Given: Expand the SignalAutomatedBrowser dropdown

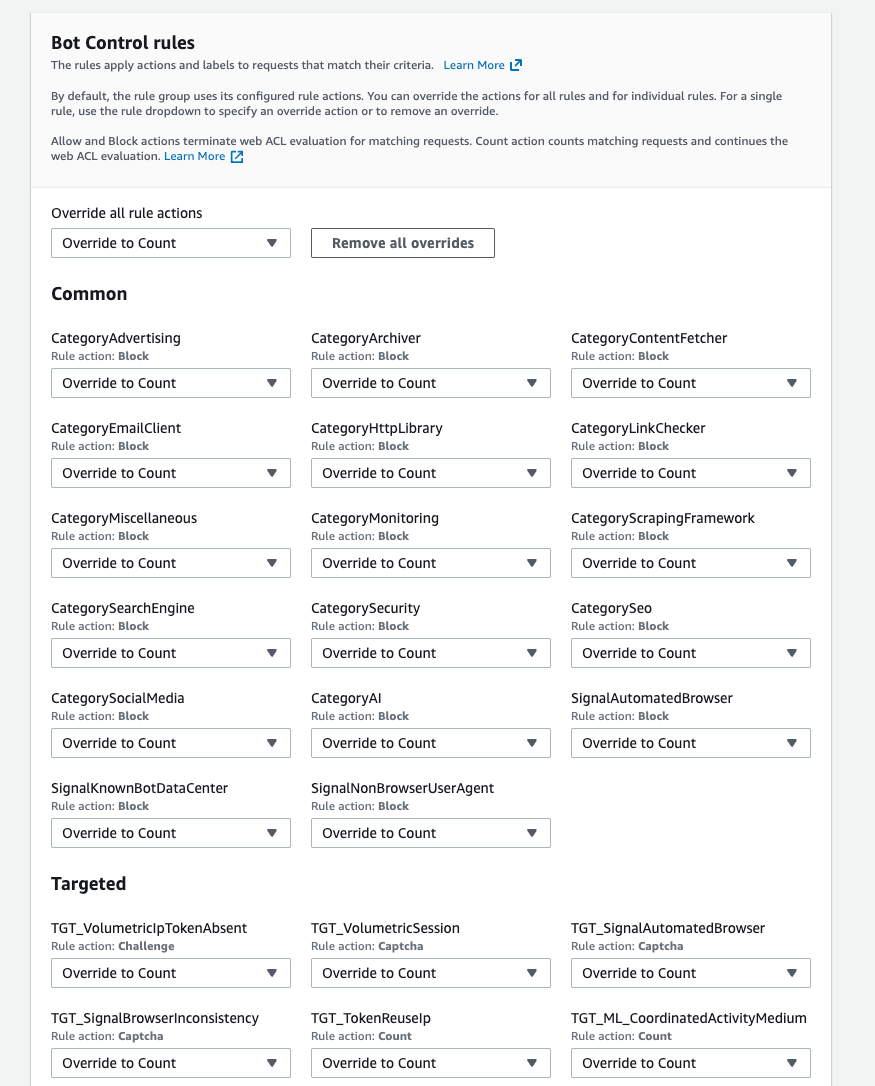Looking at the screenshot, I should pos(690,742).
